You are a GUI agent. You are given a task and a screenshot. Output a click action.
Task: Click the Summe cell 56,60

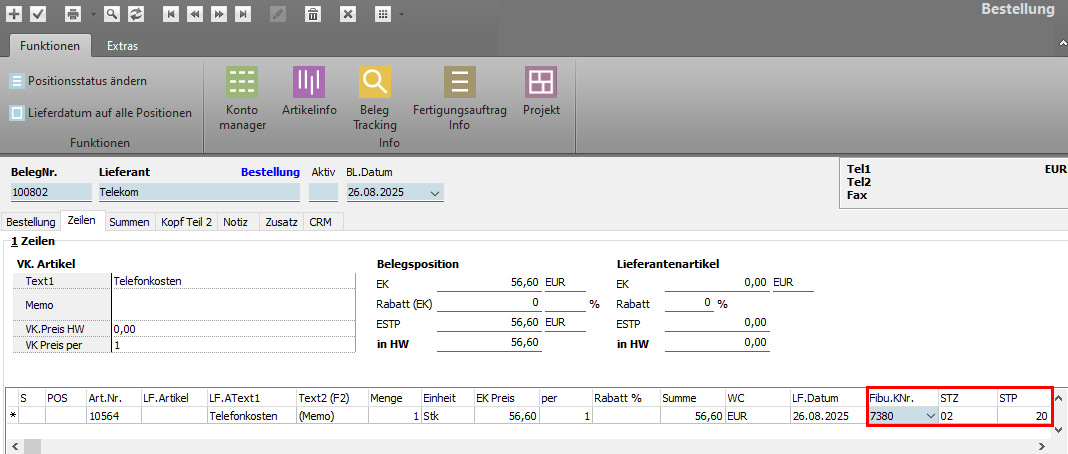pos(692,415)
